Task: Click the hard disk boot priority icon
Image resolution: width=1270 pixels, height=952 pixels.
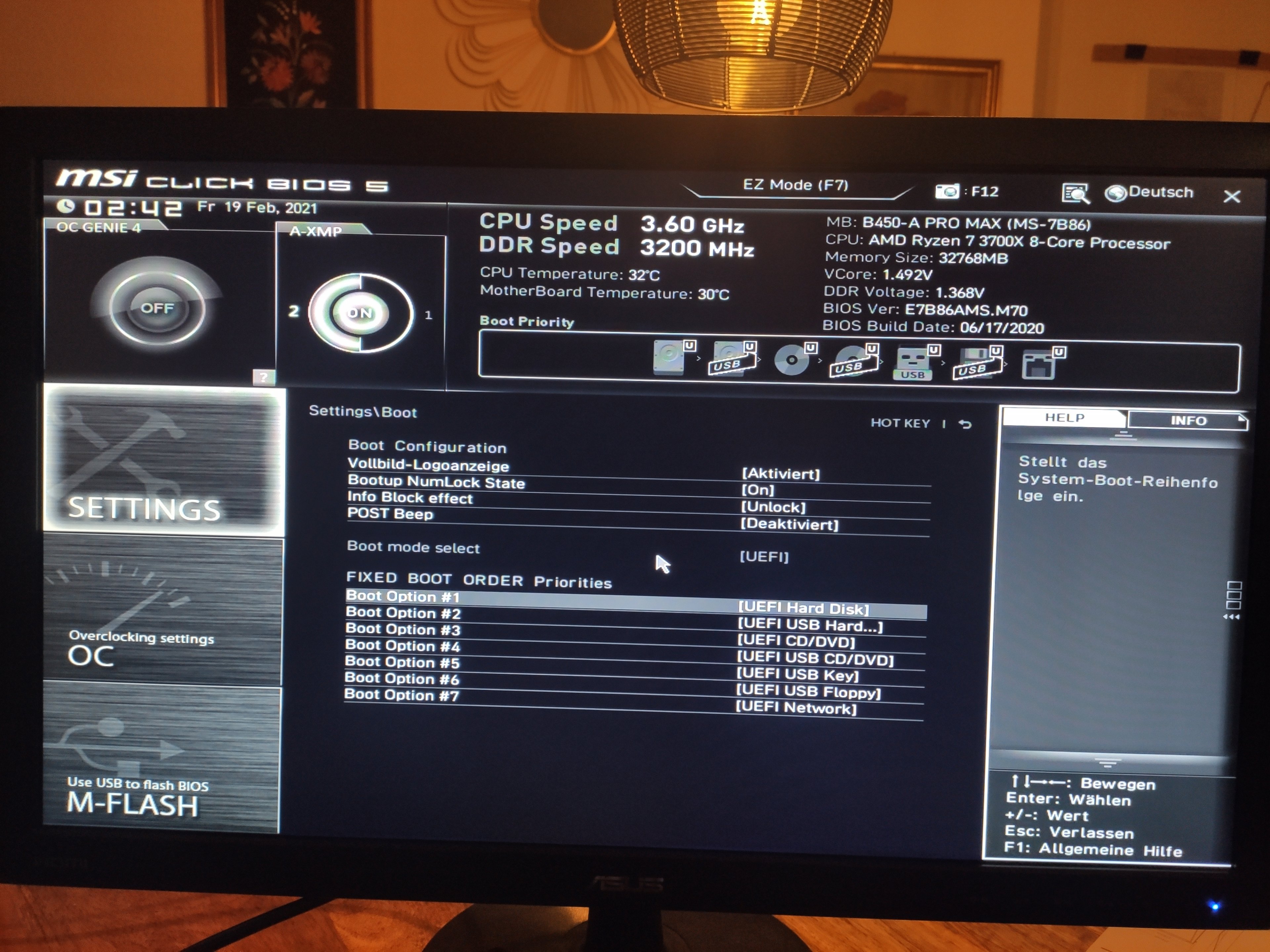Action: pyautogui.click(x=670, y=359)
